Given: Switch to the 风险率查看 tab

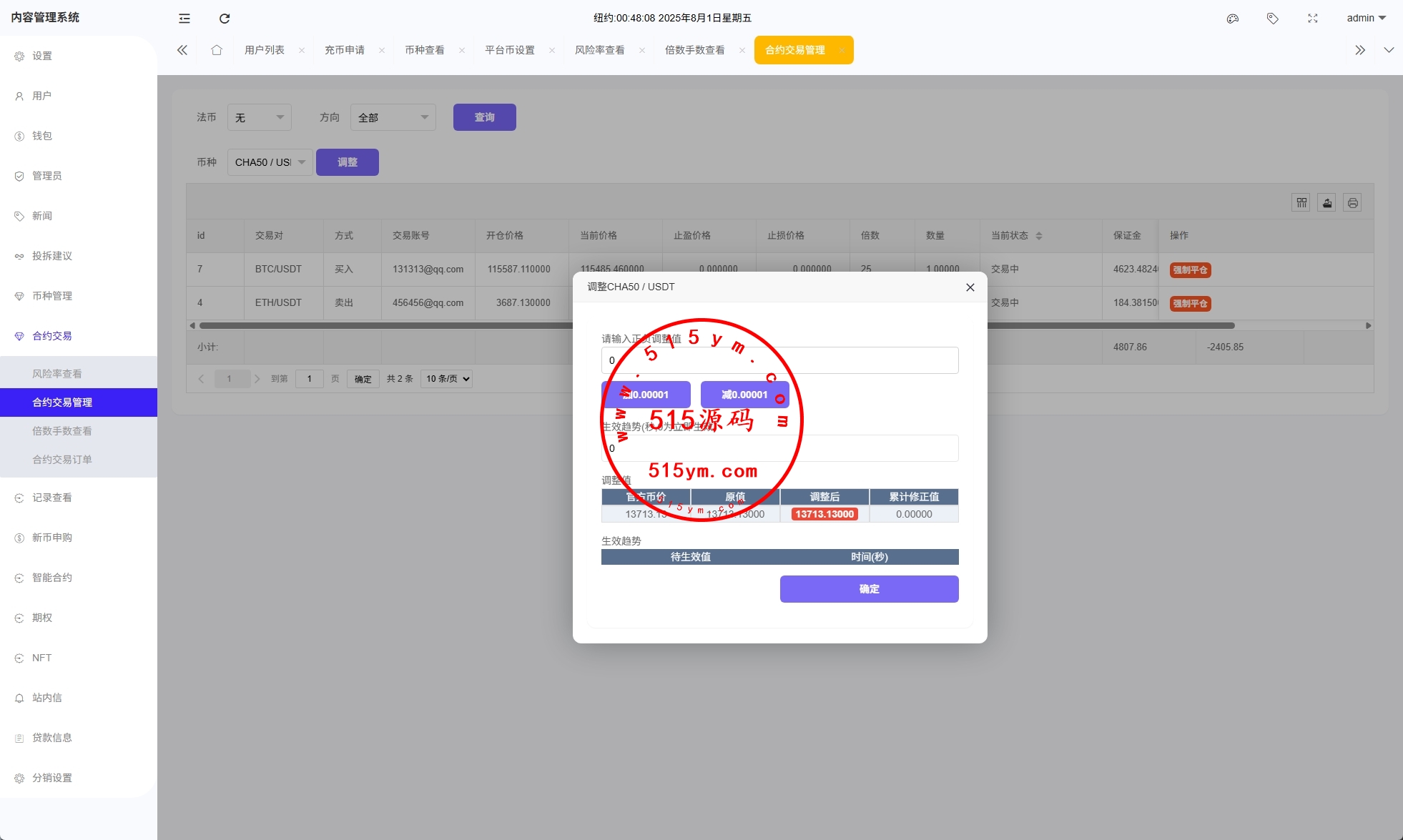Looking at the screenshot, I should click(x=599, y=50).
